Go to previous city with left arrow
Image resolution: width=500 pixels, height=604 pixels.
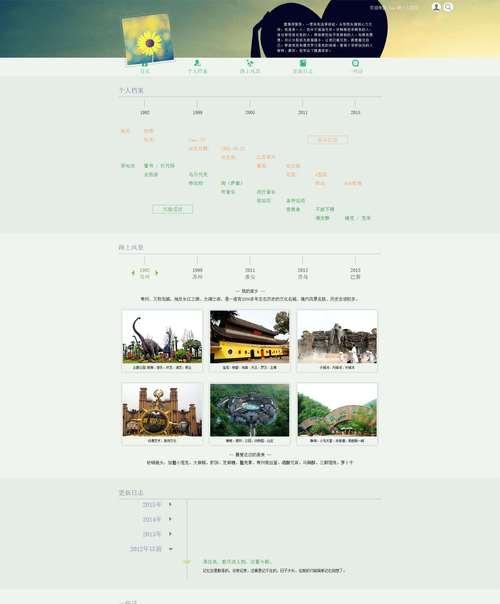pos(133,273)
